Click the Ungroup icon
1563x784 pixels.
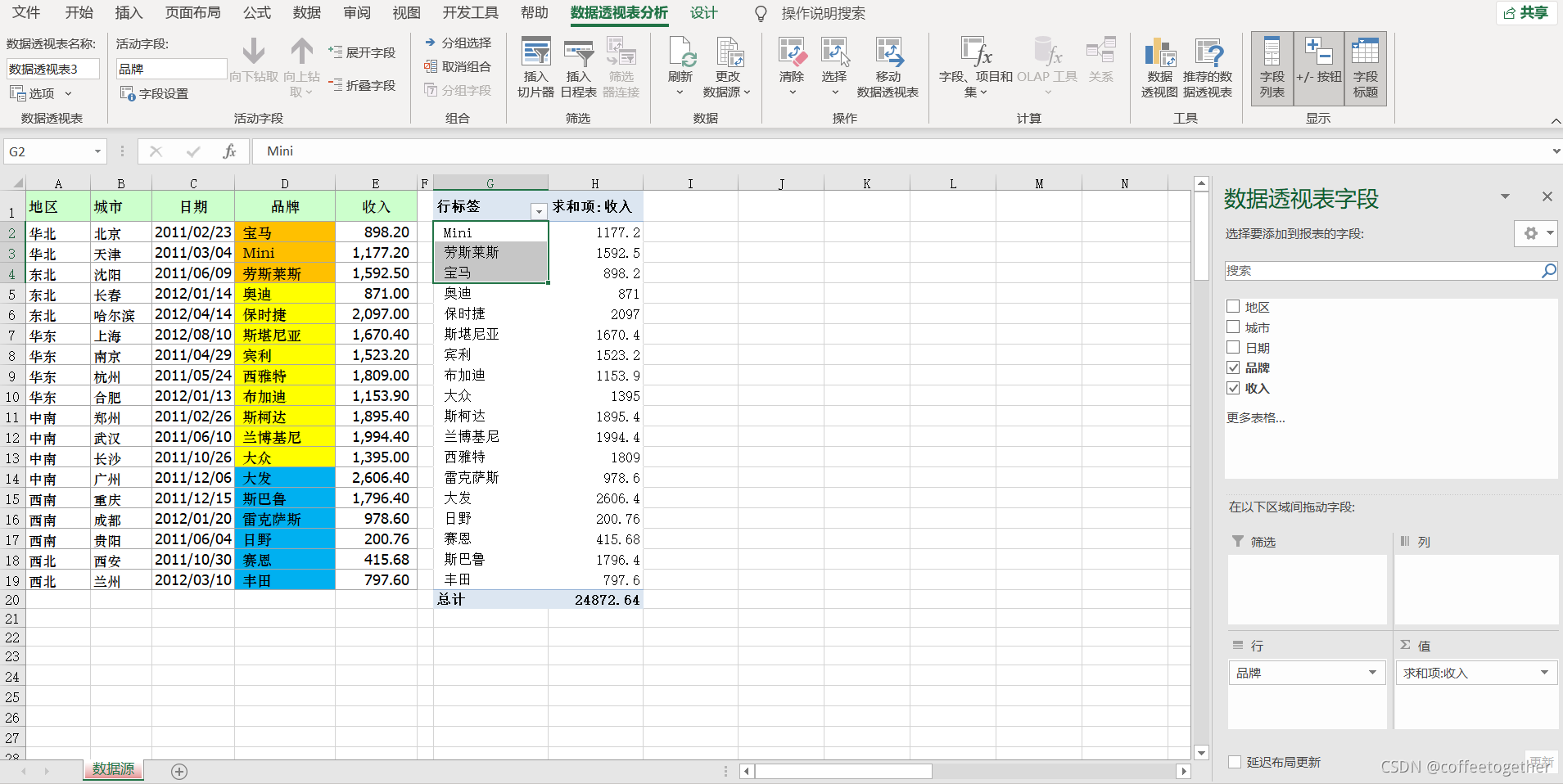pyautogui.click(x=430, y=66)
